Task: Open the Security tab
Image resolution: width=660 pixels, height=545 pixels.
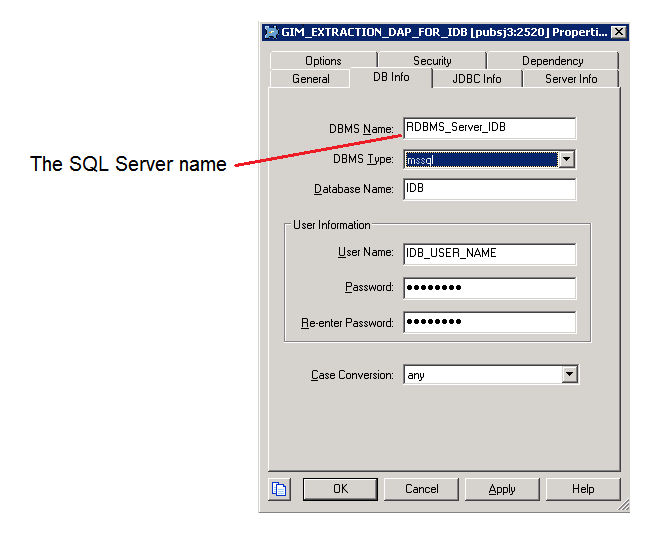Action: click(432, 61)
